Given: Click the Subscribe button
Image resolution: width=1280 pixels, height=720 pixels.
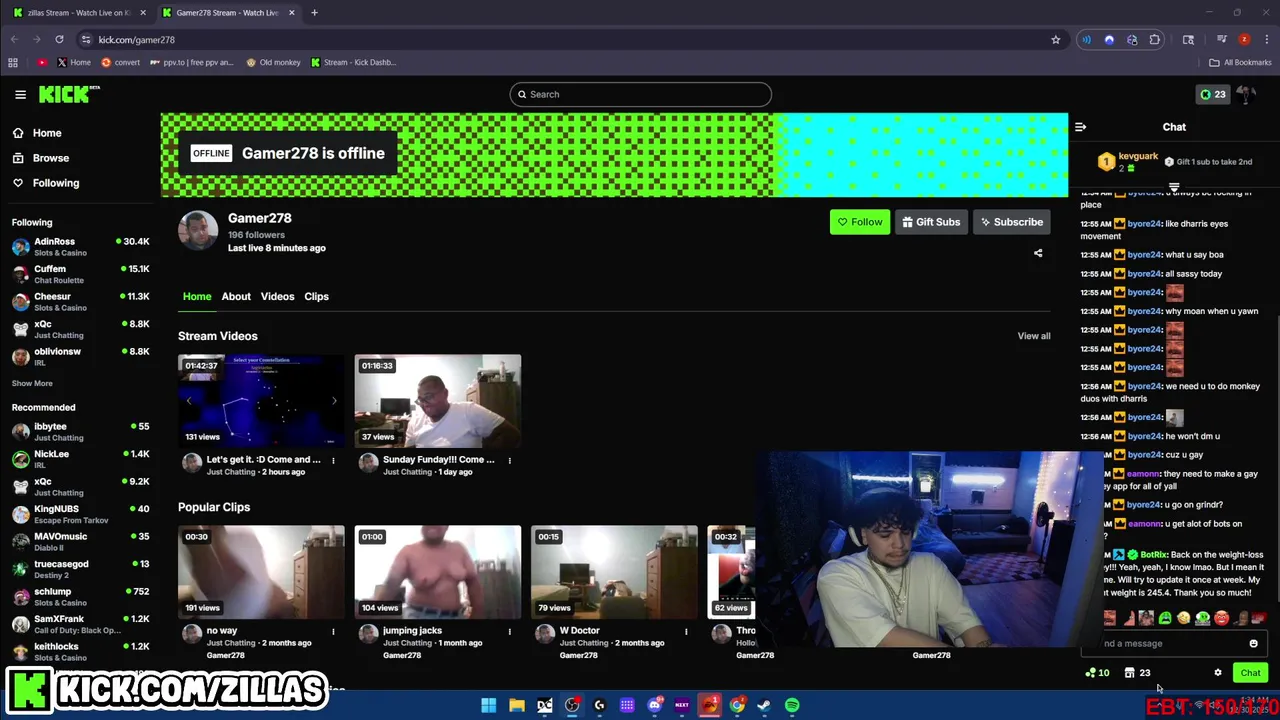Looking at the screenshot, I should pos(1011,222).
